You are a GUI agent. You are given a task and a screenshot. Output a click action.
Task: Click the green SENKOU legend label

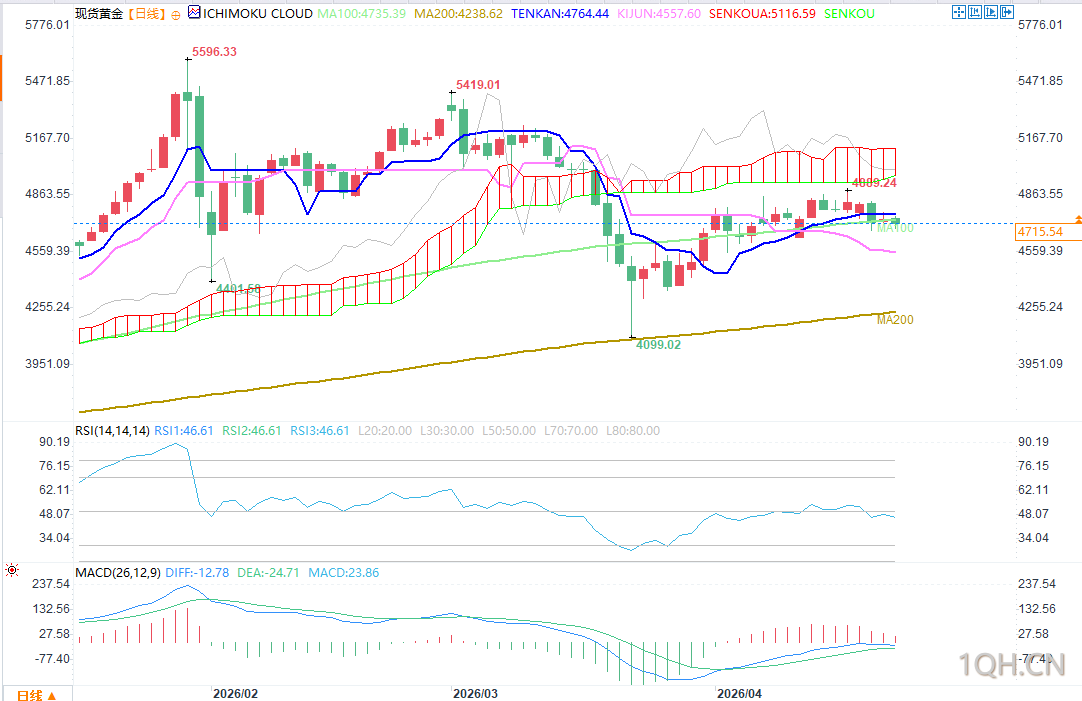[x=849, y=14]
